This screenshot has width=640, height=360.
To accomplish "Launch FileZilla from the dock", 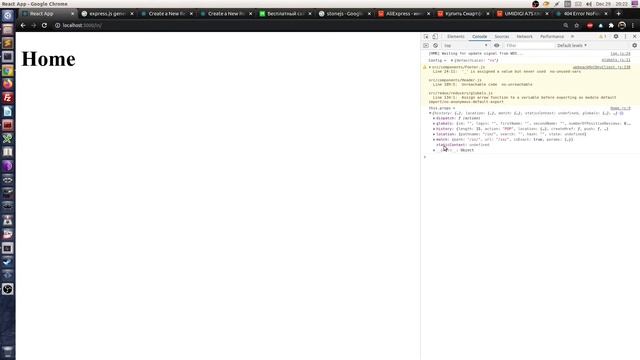I will tap(7, 98).
